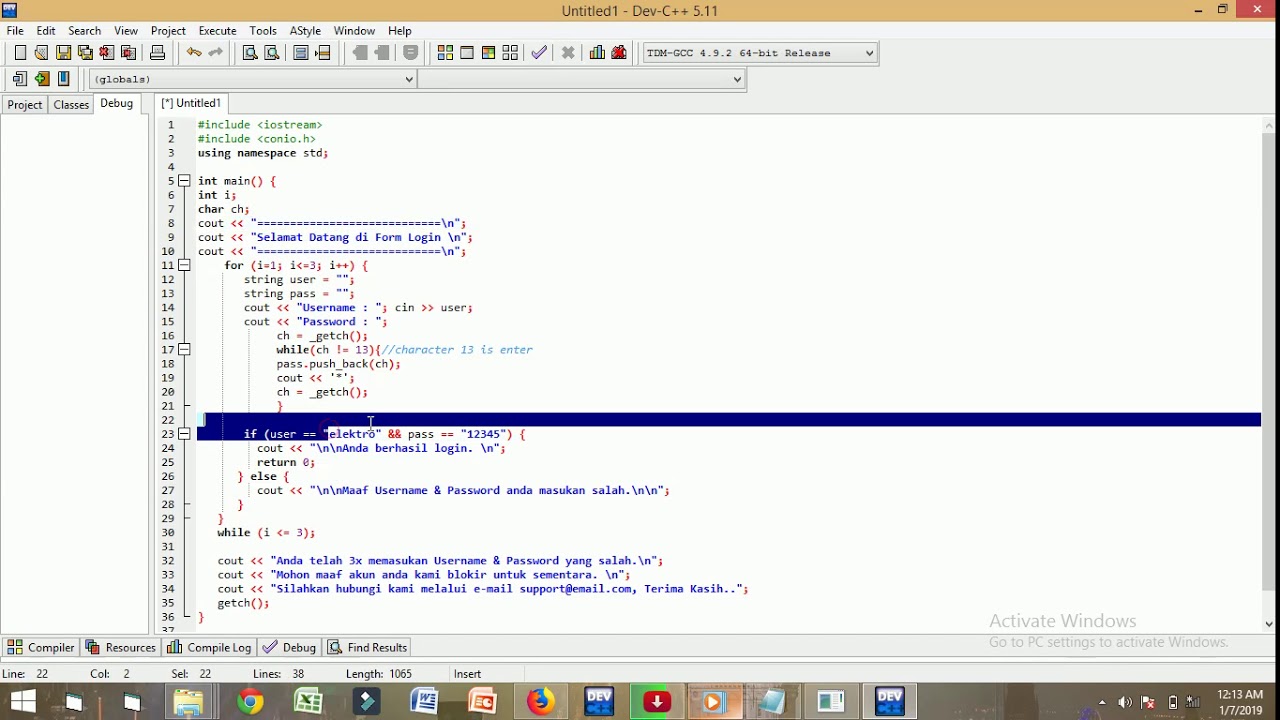Click the blue bookmark toolbar icon
This screenshot has width=1280, height=720.
point(63,79)
